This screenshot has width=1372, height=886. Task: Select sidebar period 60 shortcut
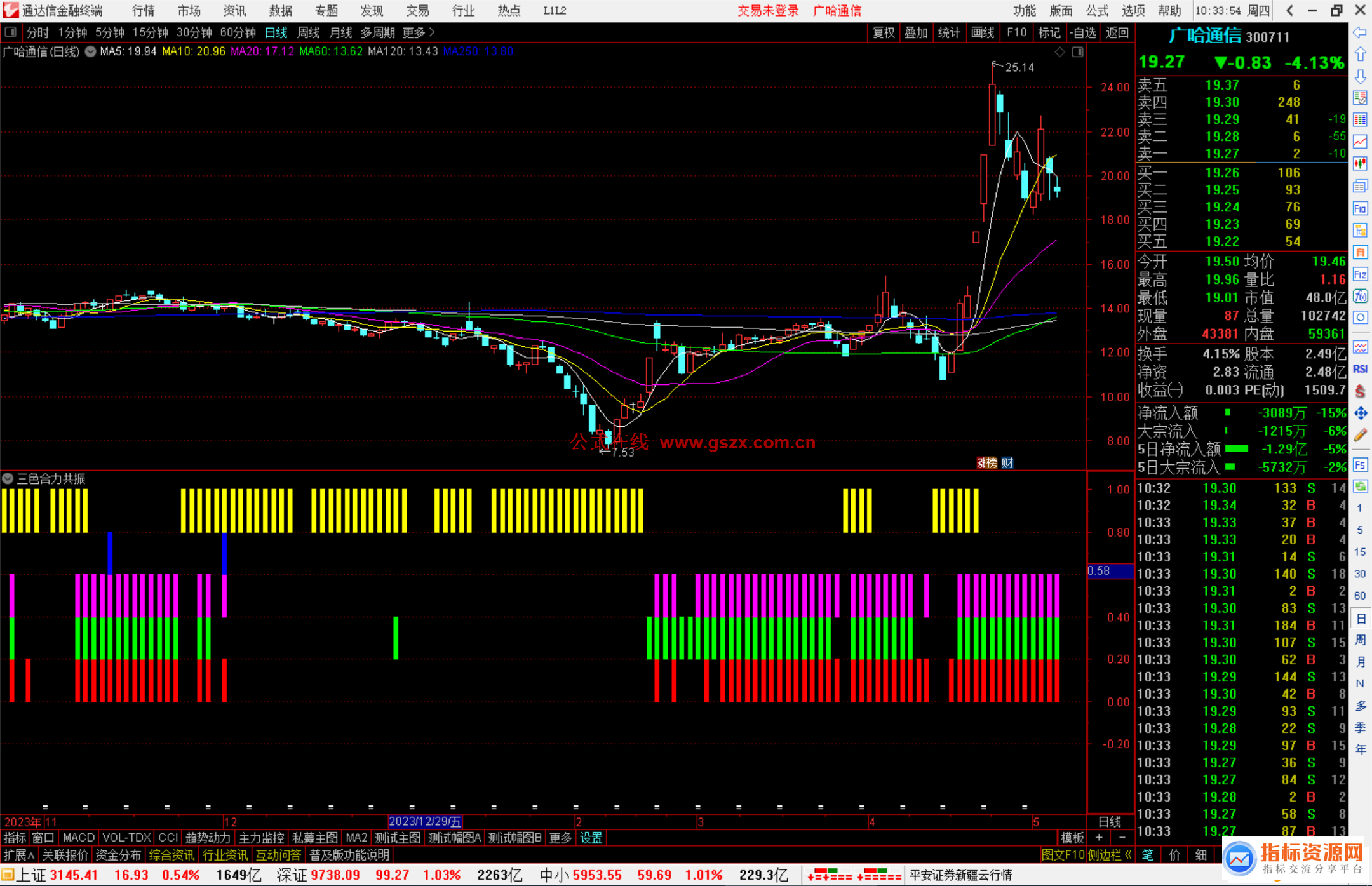(x=1360, y=596)
